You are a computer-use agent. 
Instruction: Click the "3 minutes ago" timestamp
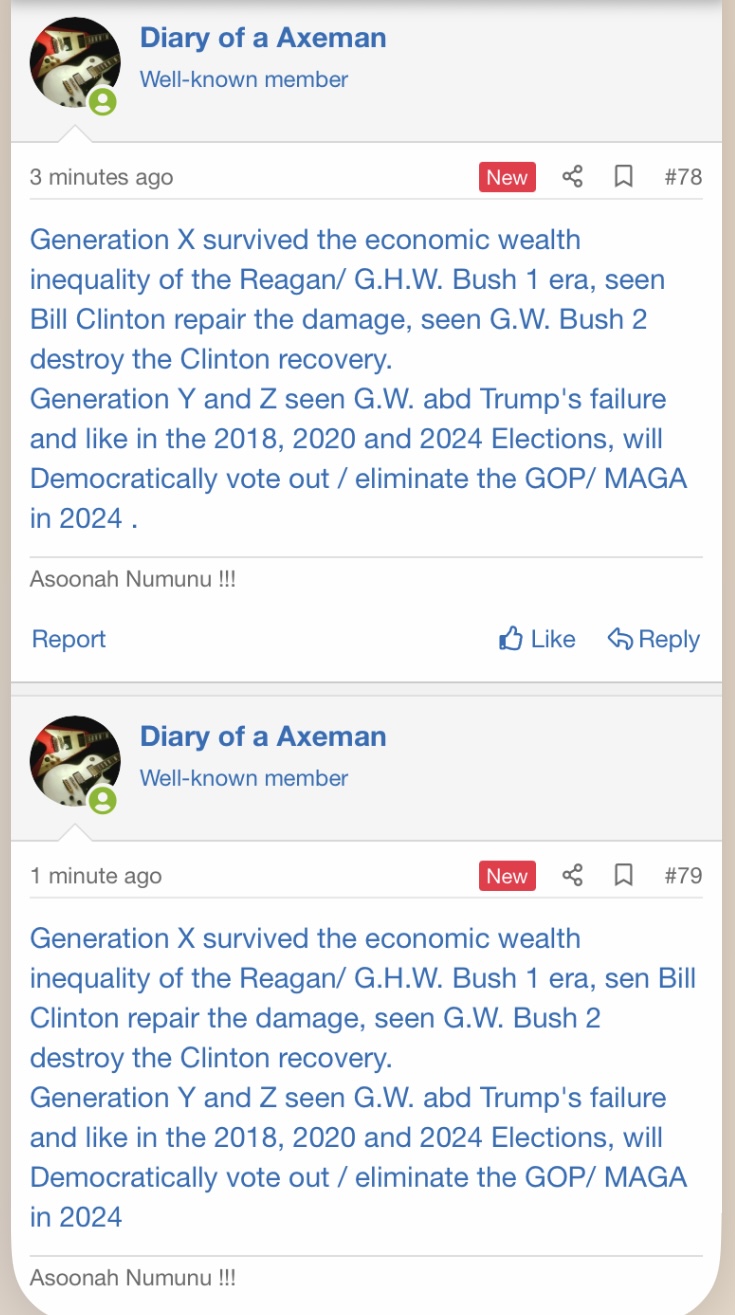pos(101,177)
